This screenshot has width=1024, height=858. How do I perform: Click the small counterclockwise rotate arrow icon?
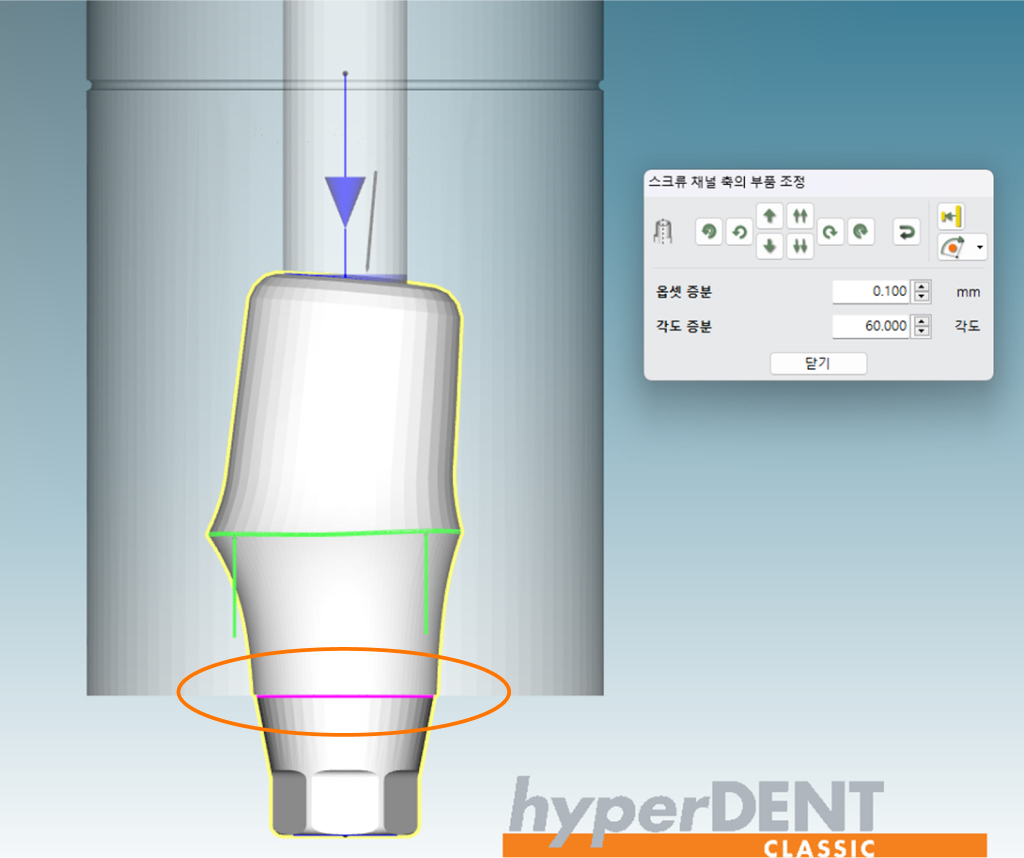click(x=739, y=232)
